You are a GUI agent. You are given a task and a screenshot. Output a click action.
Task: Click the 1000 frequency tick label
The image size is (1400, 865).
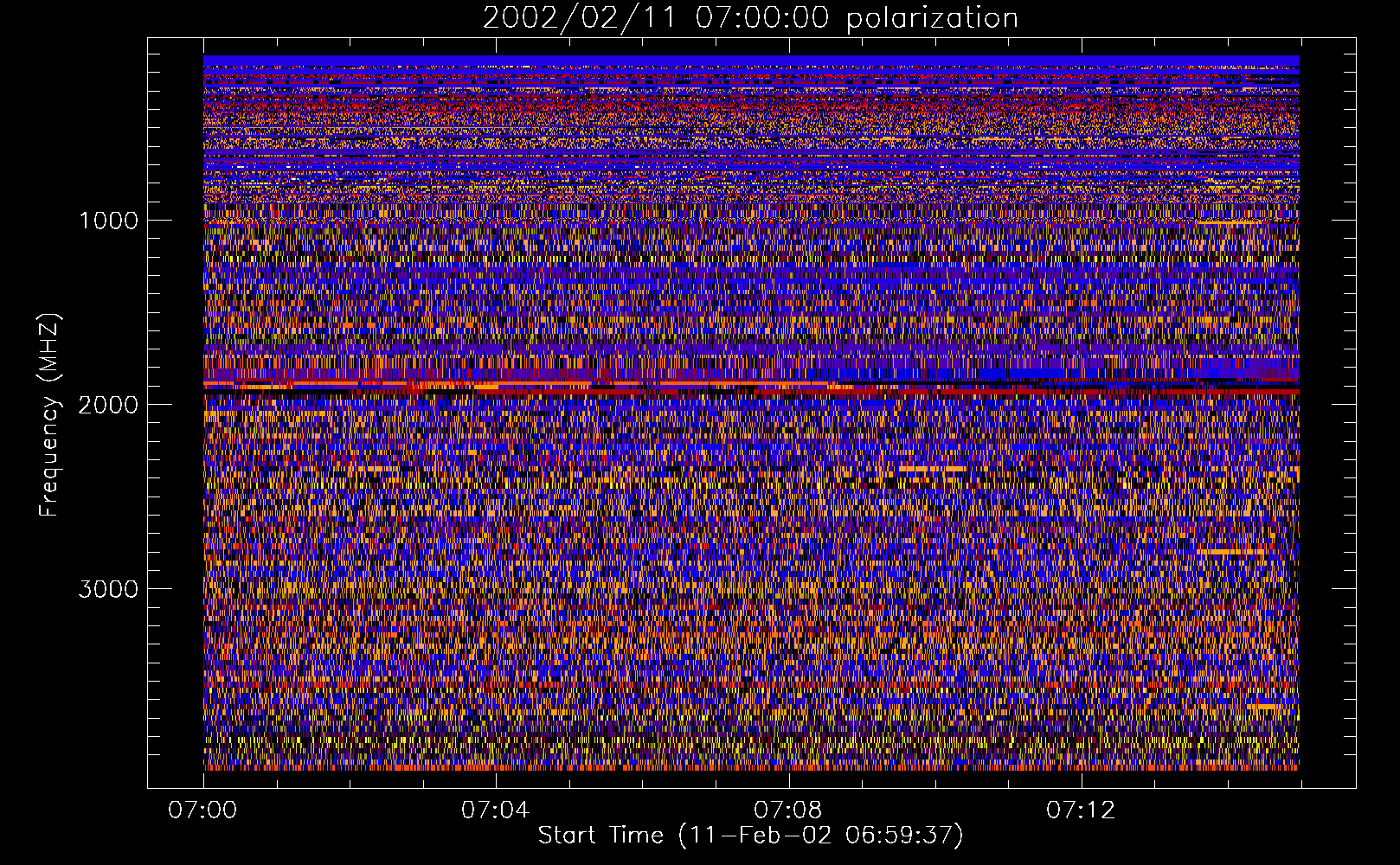click(x=108, y=220)
